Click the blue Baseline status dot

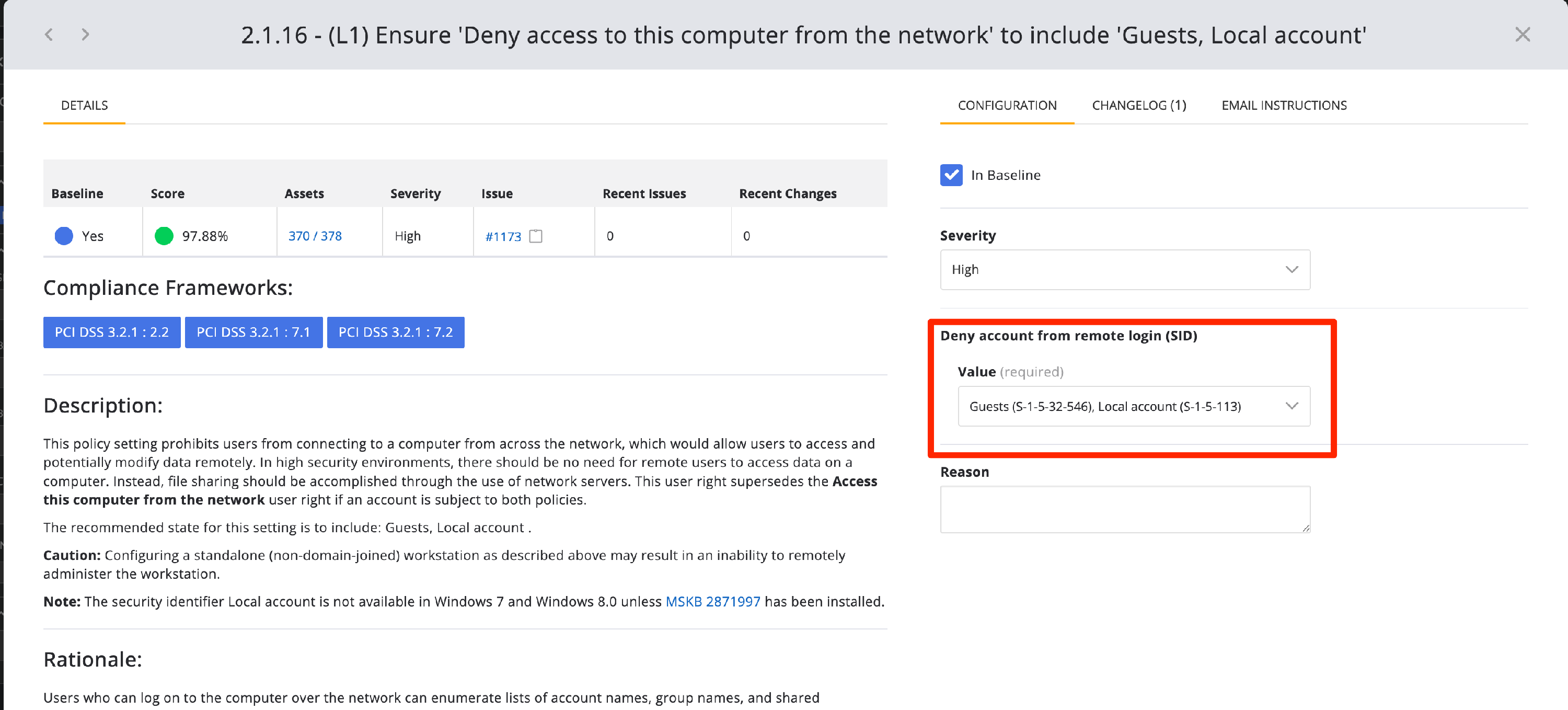coord(64,236)
